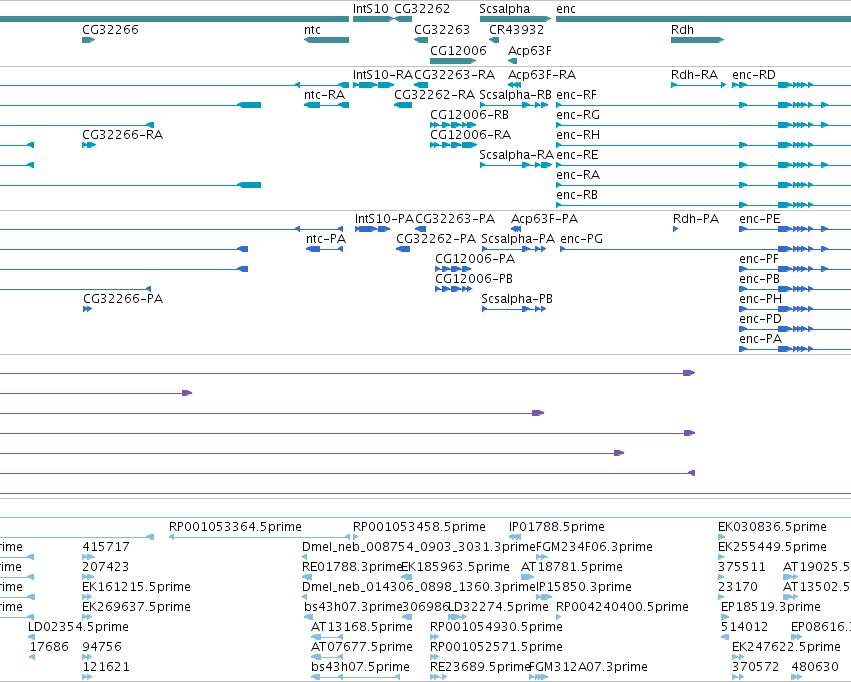
Task: Click the CR43932 gene label
Action: 516,30
